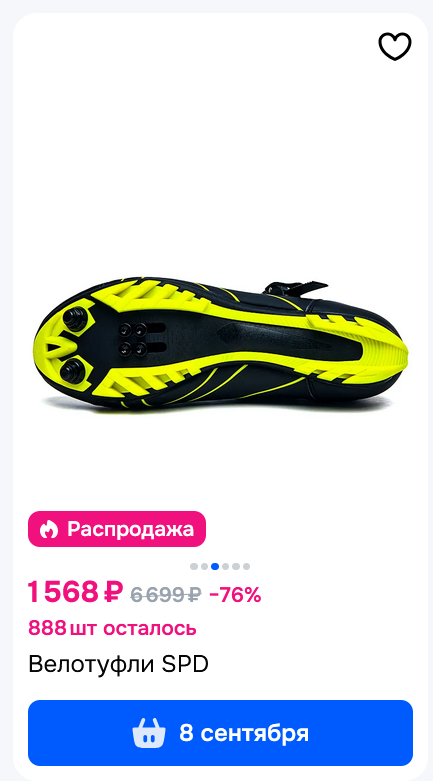433x781 pixels.
Task: Select the second image carousel dot
Action: (x=204, y=566)
